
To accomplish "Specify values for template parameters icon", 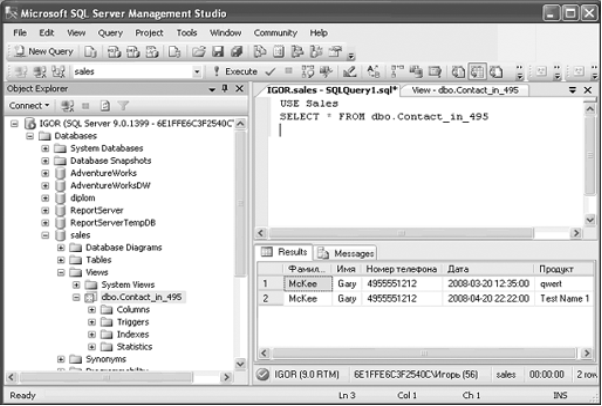I will coord(373,72).
